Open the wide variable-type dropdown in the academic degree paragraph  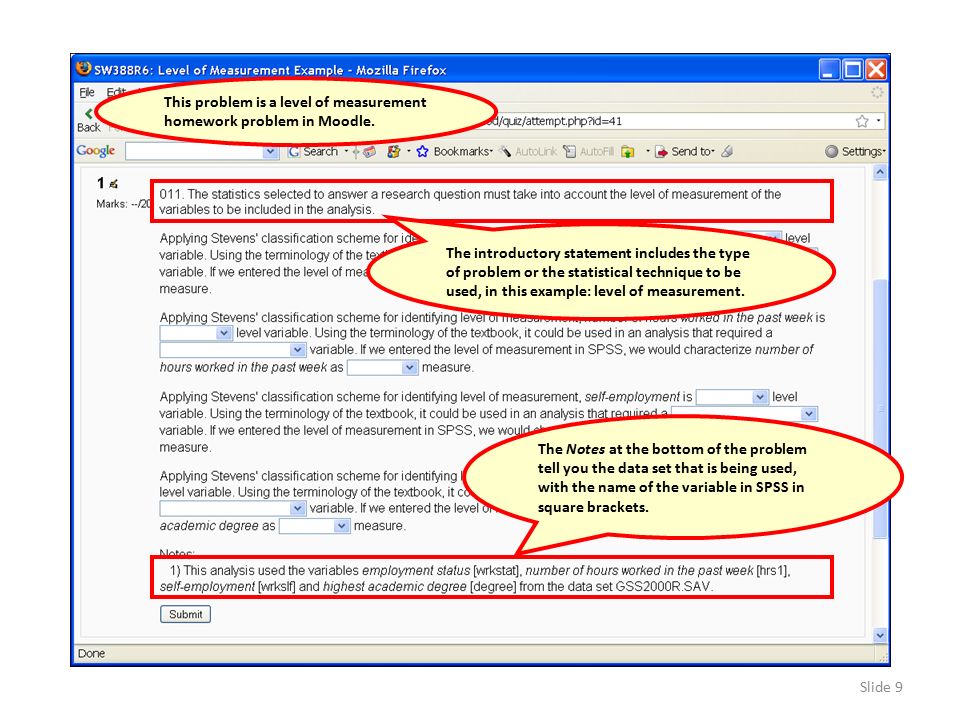233,508
